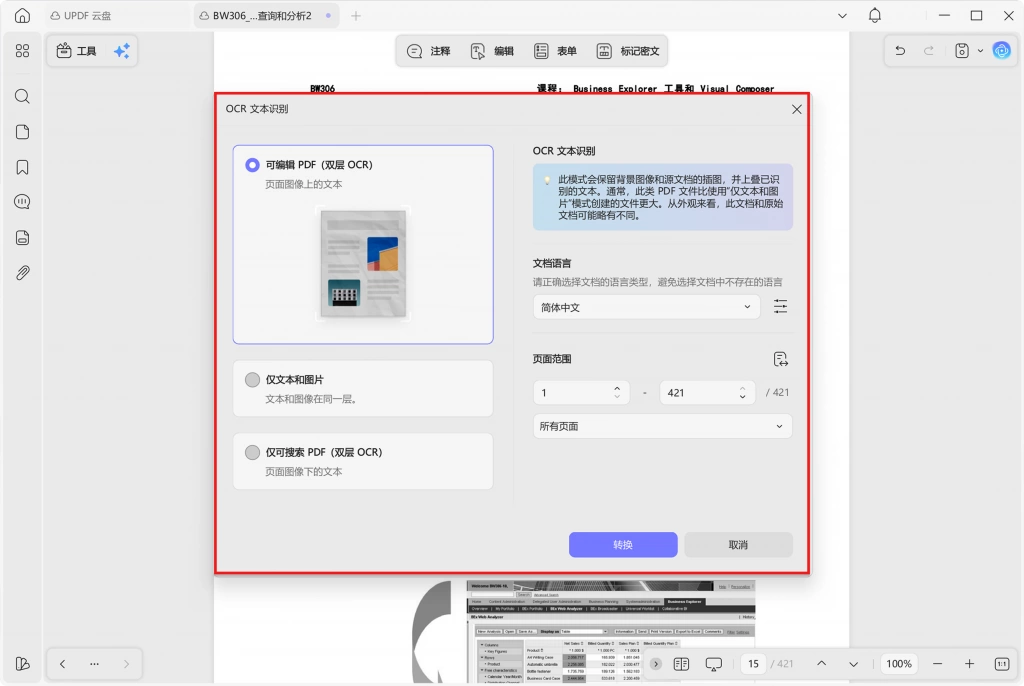The height and width of the screenshot is (686, 1024).
Task: Open the 简体中文 language dropdown
Action: [x=647, y=307]
